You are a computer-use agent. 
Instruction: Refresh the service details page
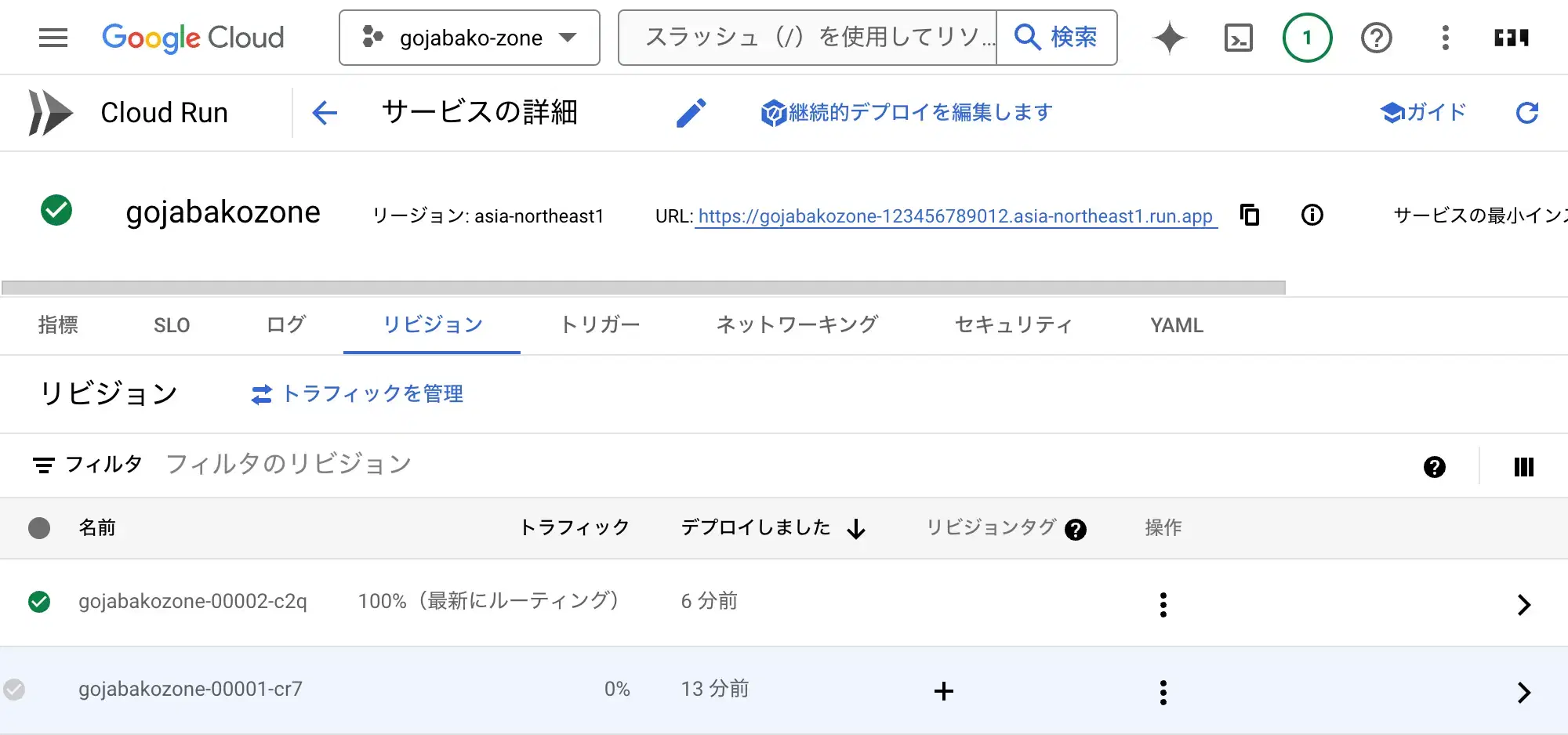[1527, 113]
